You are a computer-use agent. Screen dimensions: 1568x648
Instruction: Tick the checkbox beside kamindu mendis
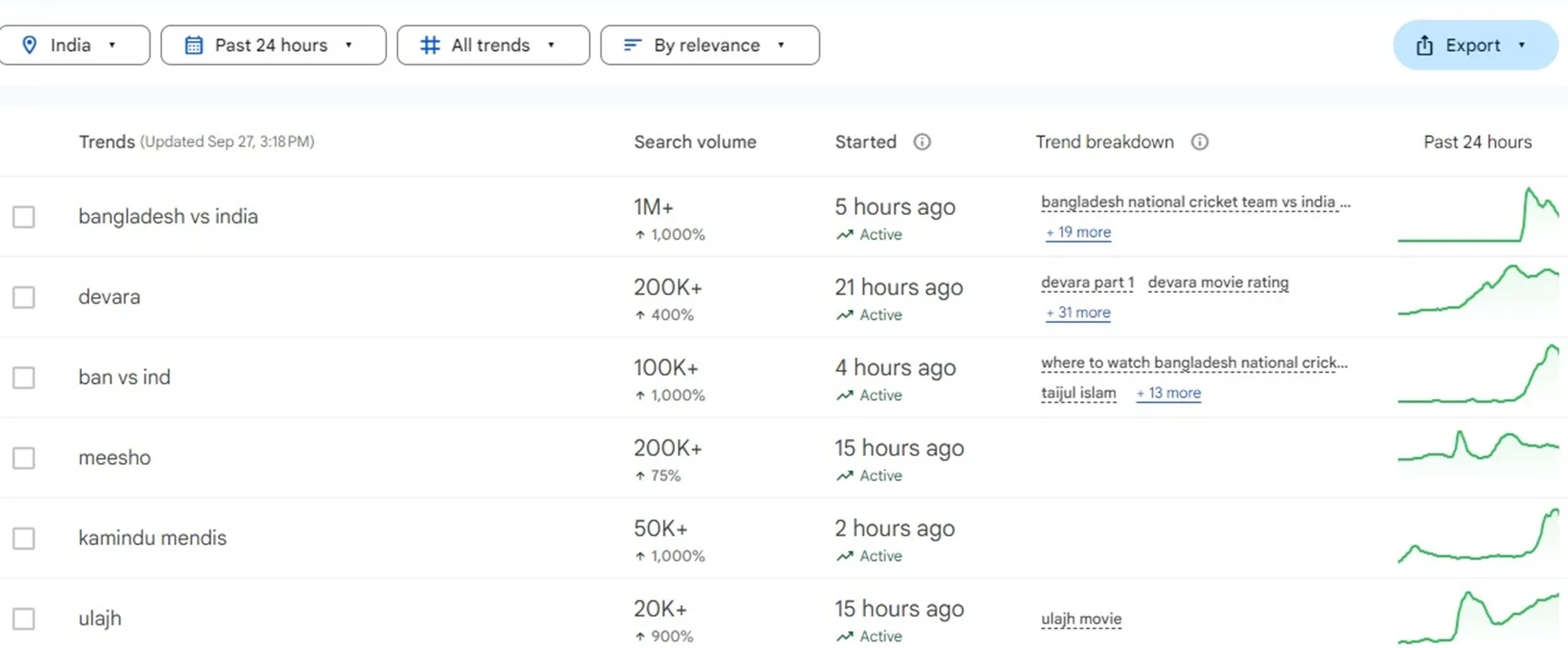click(x=24, y=538)
